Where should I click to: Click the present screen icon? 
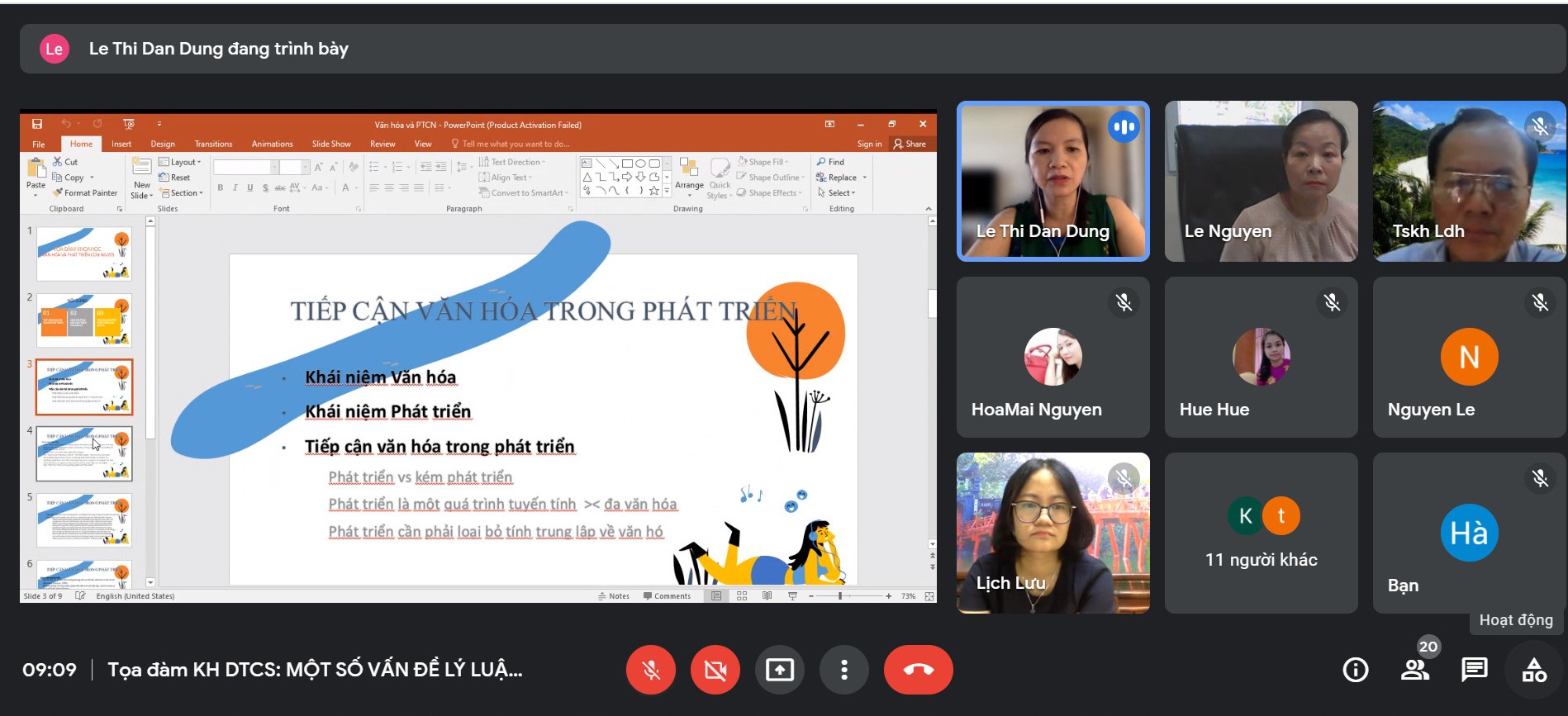tap(780, 670)
